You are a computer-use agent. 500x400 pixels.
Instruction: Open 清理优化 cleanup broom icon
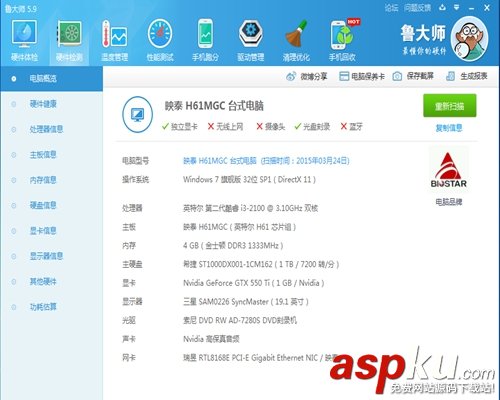296,40
